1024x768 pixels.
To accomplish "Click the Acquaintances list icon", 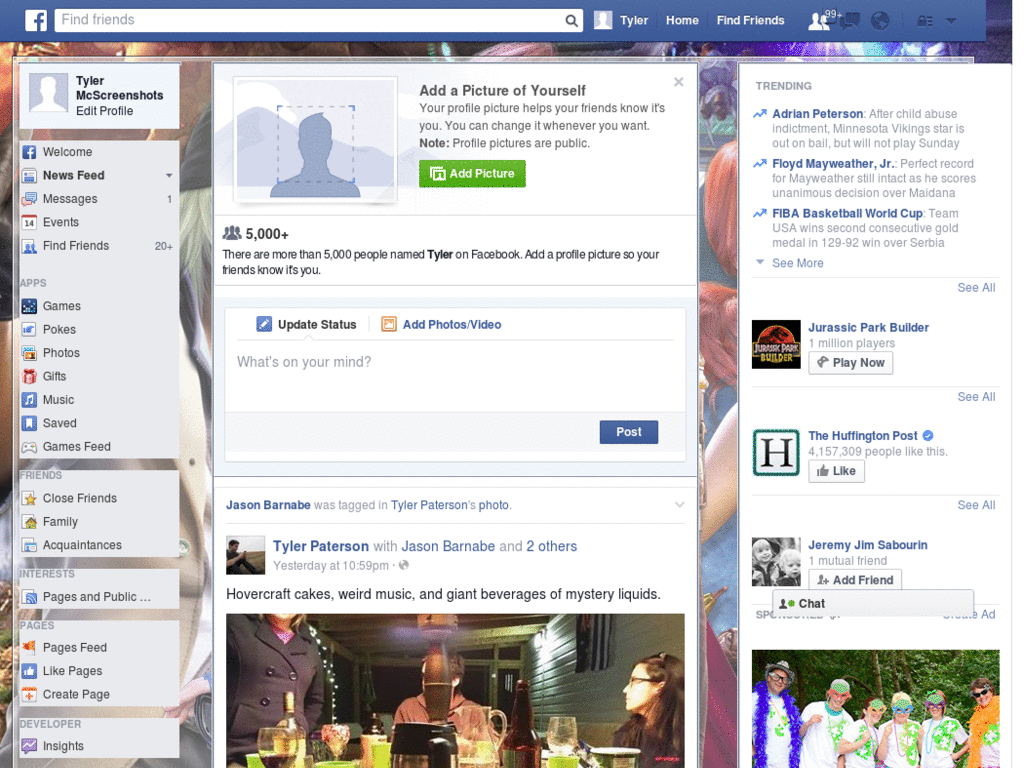I will pyautogui.click(x=29, y=545).
